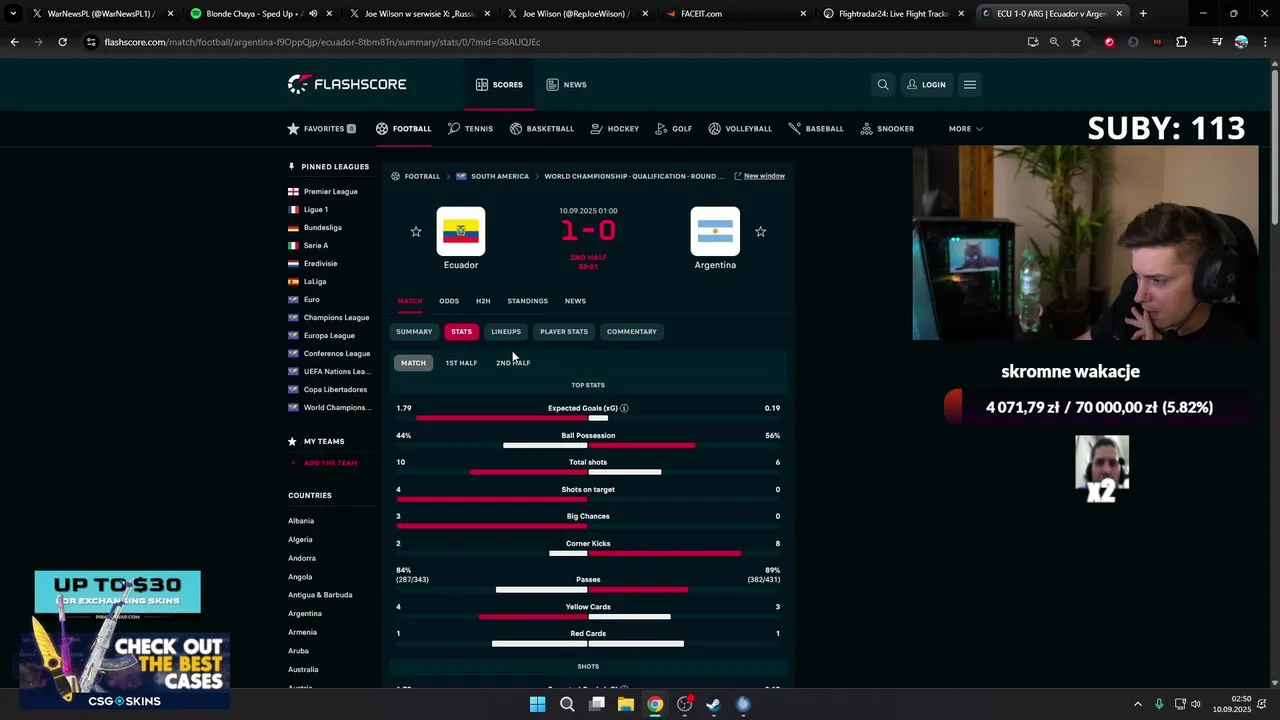
Task: Expand hidden system tray icons
Action: click(x=1137, y=704)
